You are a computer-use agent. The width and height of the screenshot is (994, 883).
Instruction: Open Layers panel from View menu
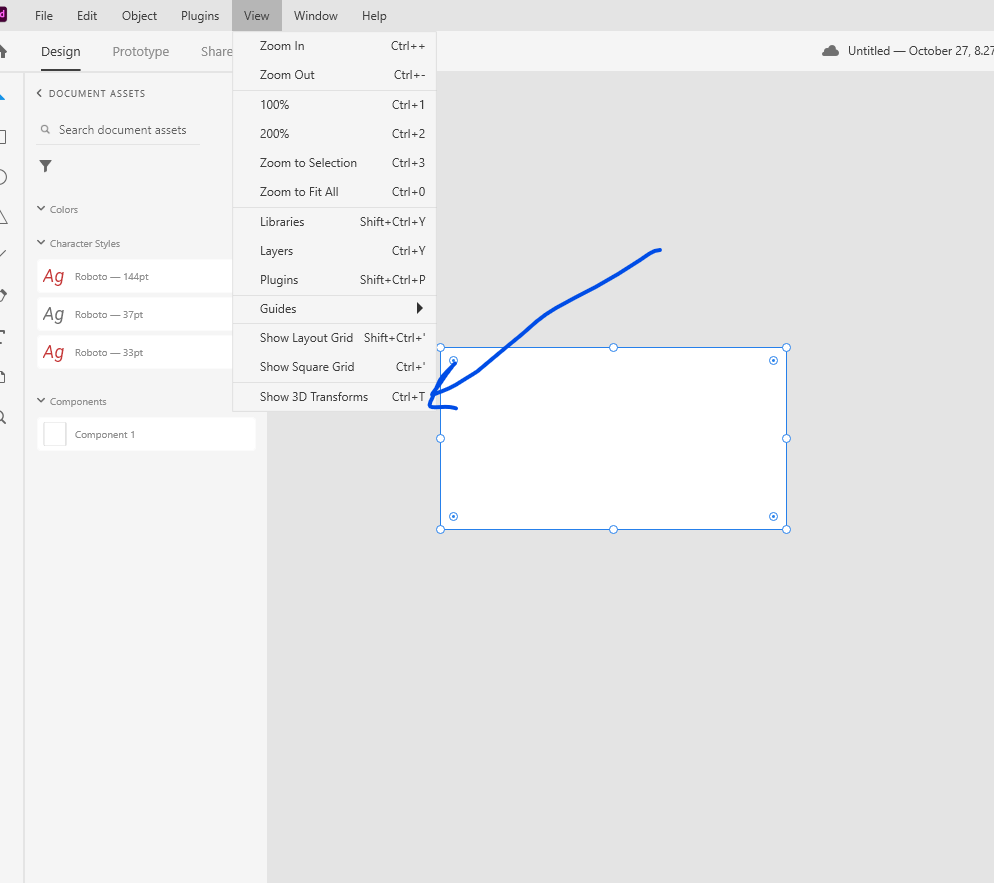(334, 251)
